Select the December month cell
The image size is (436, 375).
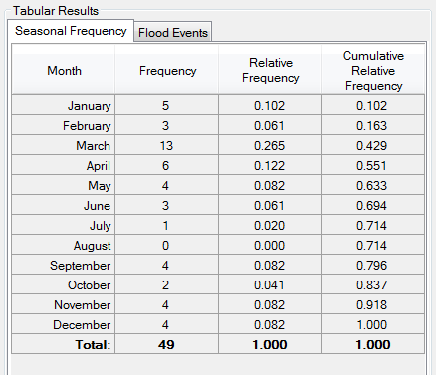click(63, 324)
